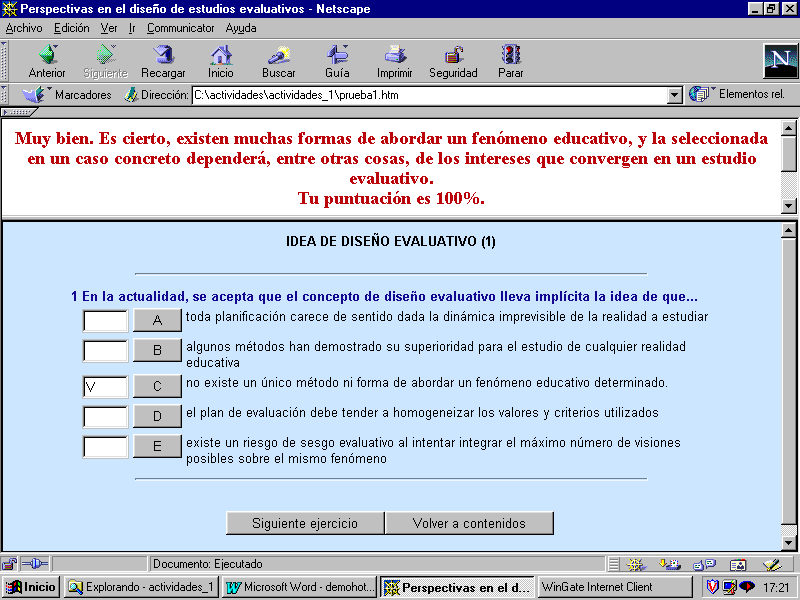The height and width of the screenshot is (600, 800).
Task: Open Composer from status bar pencil icon
Action: [772, 564]
